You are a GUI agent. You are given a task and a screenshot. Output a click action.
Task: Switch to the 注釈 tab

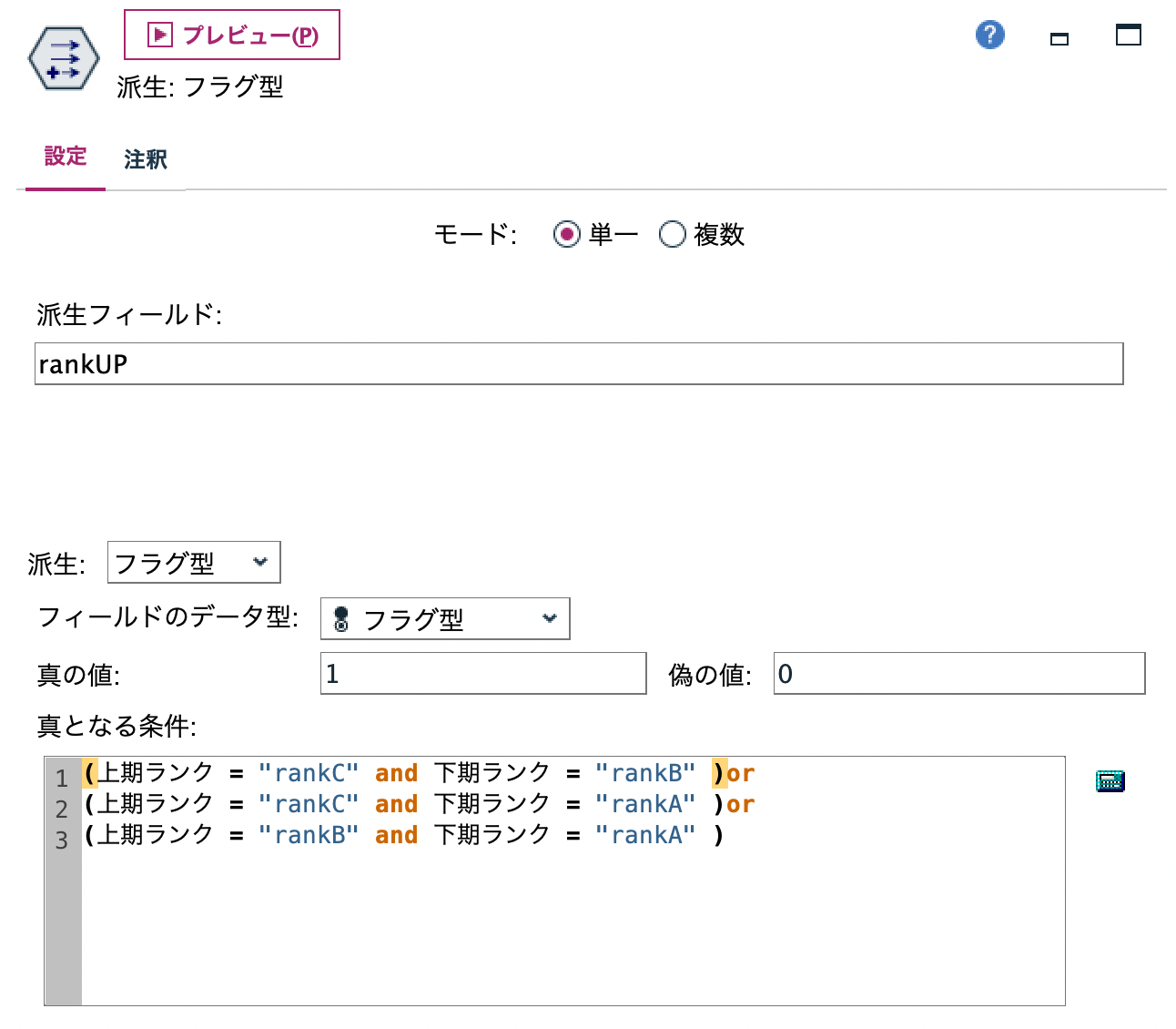pyautogui.click(x=145, y=158)
